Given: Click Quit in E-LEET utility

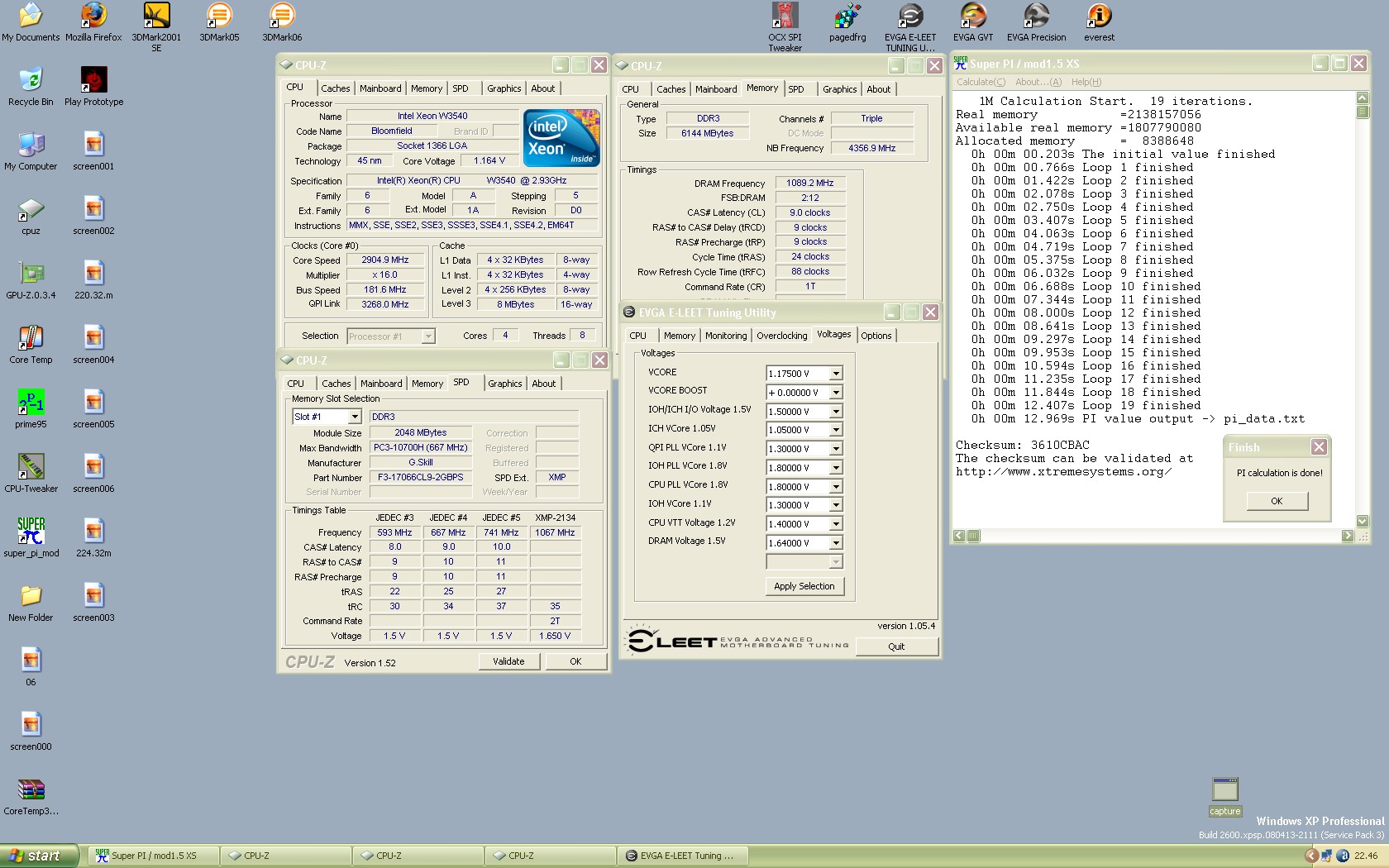Looking at the screenshot, I should coord(896,646).
